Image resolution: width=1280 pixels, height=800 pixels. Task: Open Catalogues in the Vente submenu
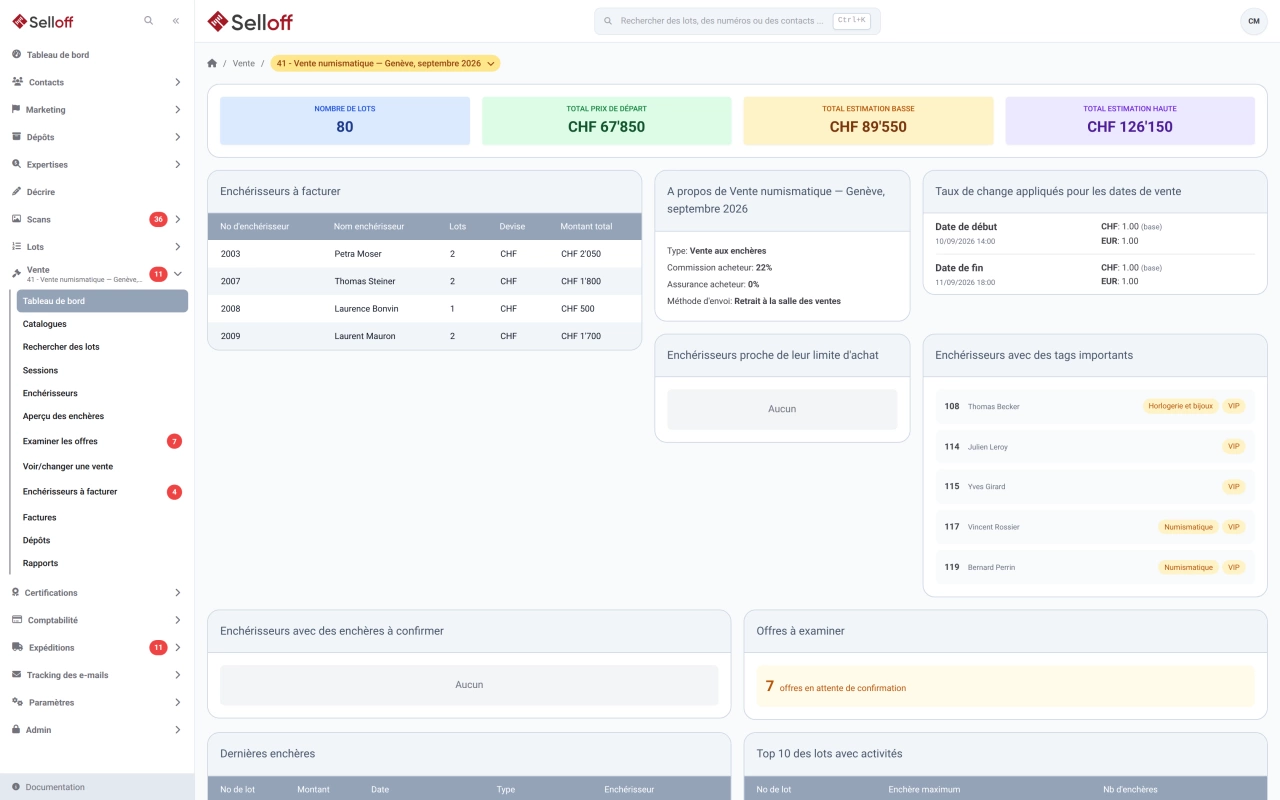tap(102, 324)
